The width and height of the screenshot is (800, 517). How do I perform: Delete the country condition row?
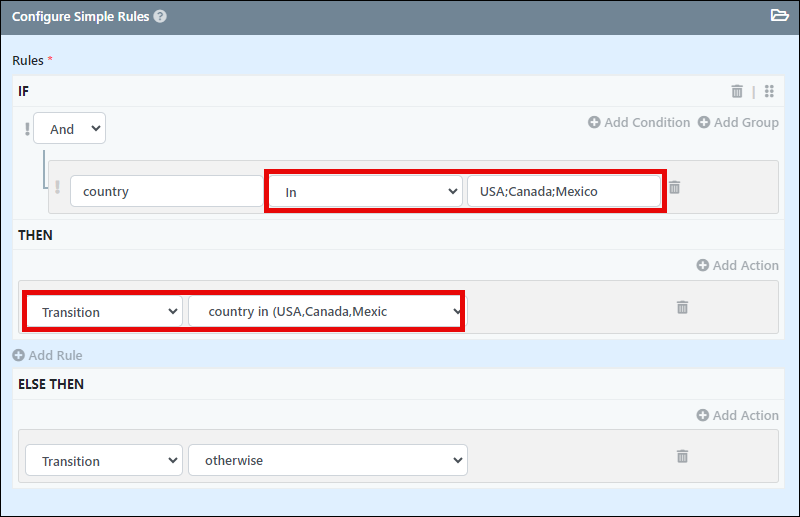pos(674,187)
